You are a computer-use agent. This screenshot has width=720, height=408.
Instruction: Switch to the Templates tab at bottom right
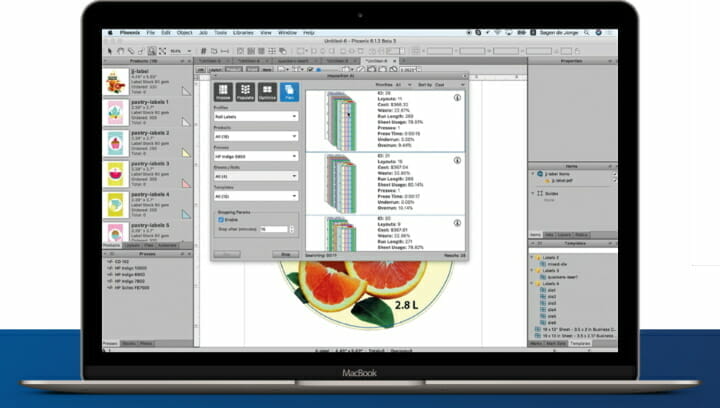[580, 343]
